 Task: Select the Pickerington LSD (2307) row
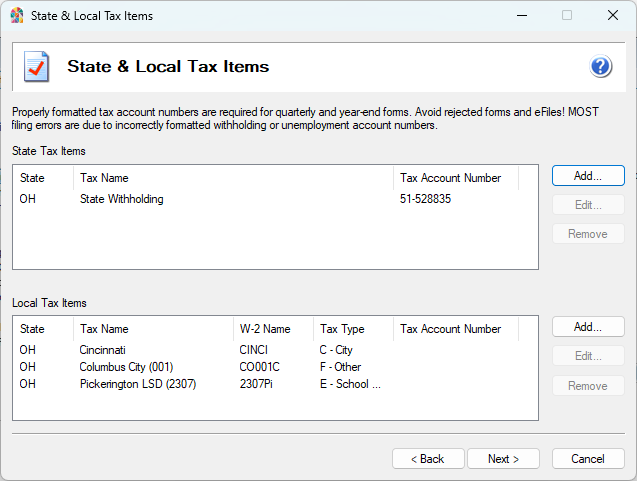pyautogui.click(x=138, y=384)
